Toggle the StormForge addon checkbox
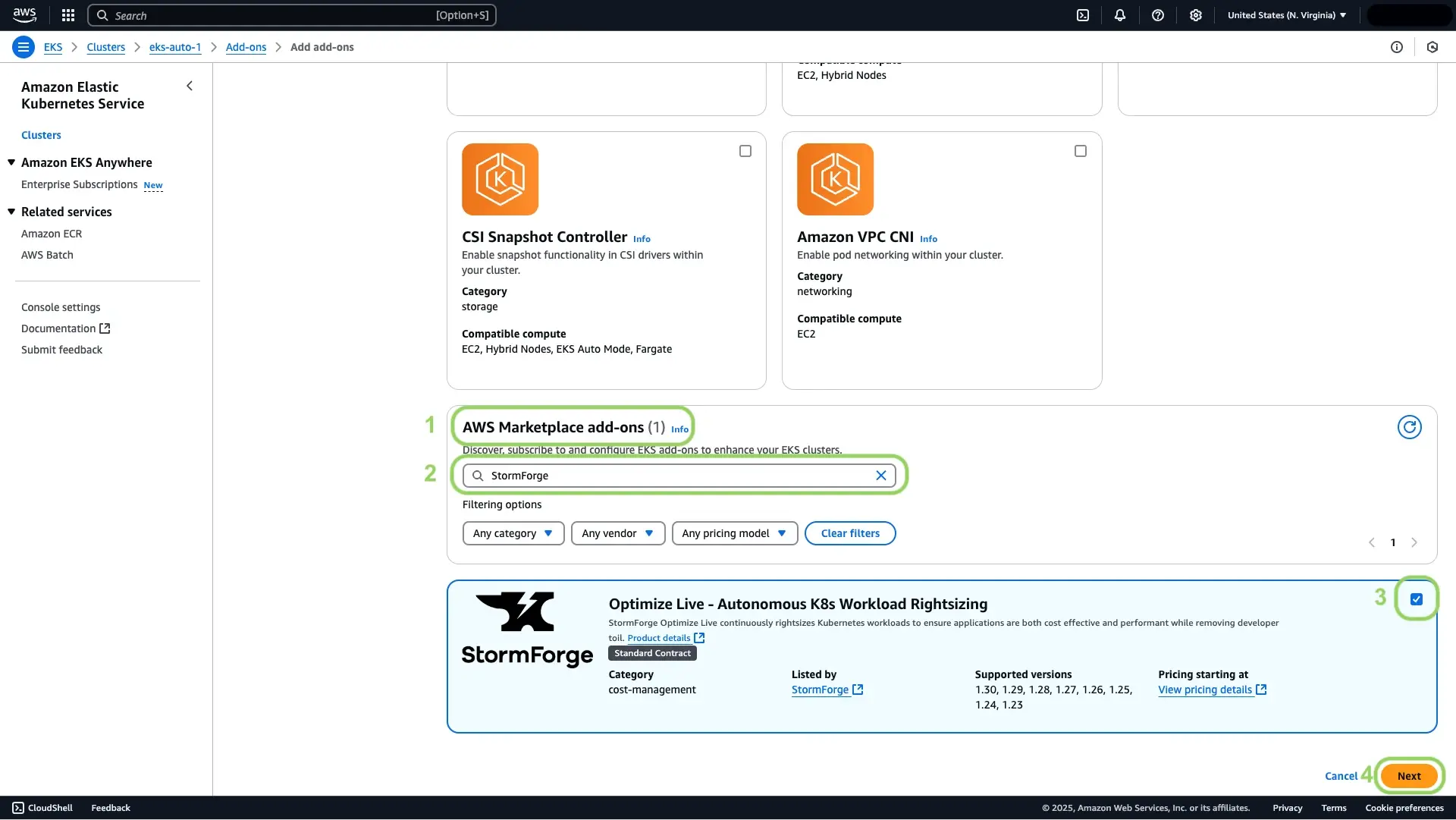Image resolution: width=1456 pixels, height=820 pixels. coord(1417,599)
